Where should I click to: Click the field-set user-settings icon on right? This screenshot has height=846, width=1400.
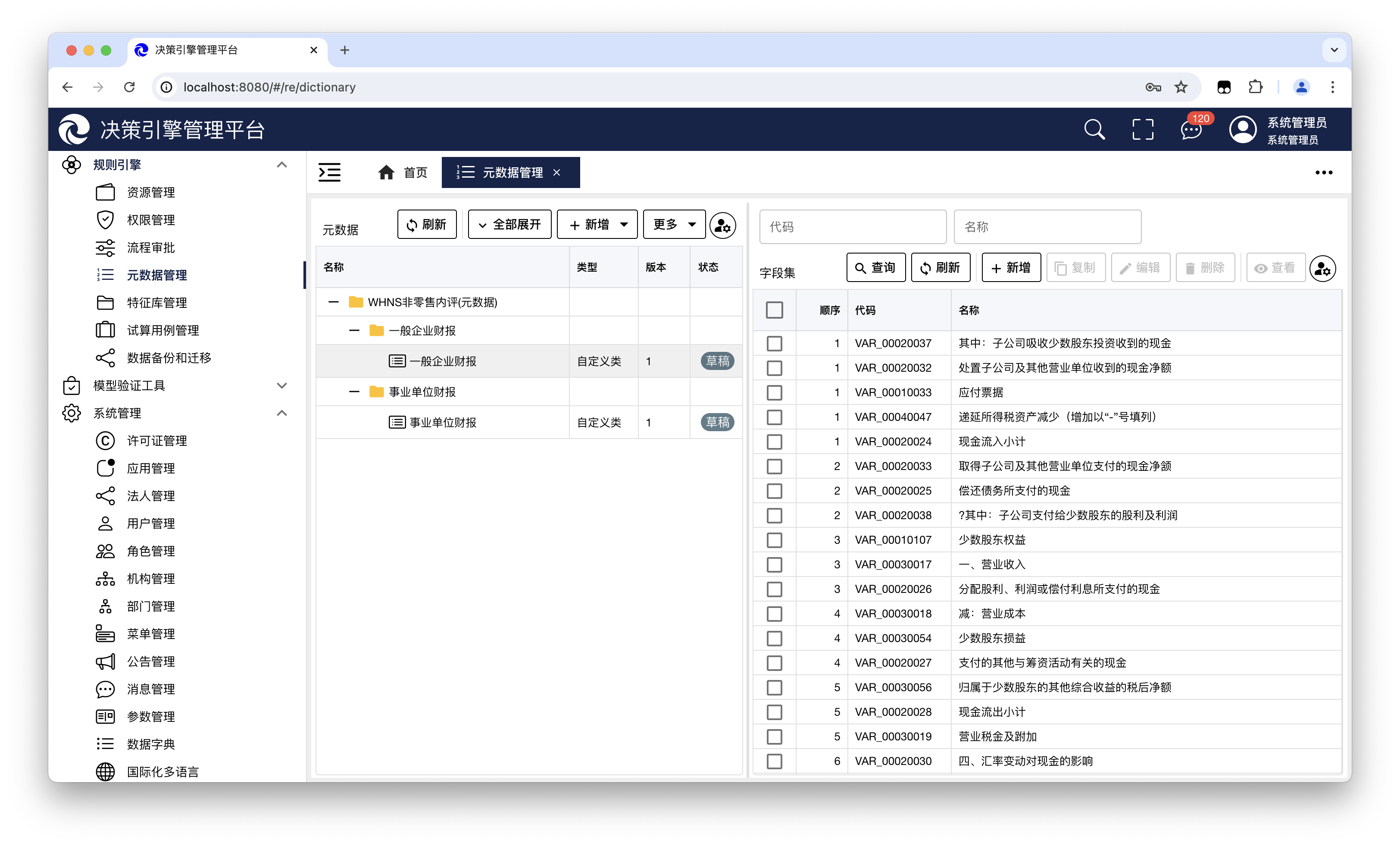coord(1322,268)
